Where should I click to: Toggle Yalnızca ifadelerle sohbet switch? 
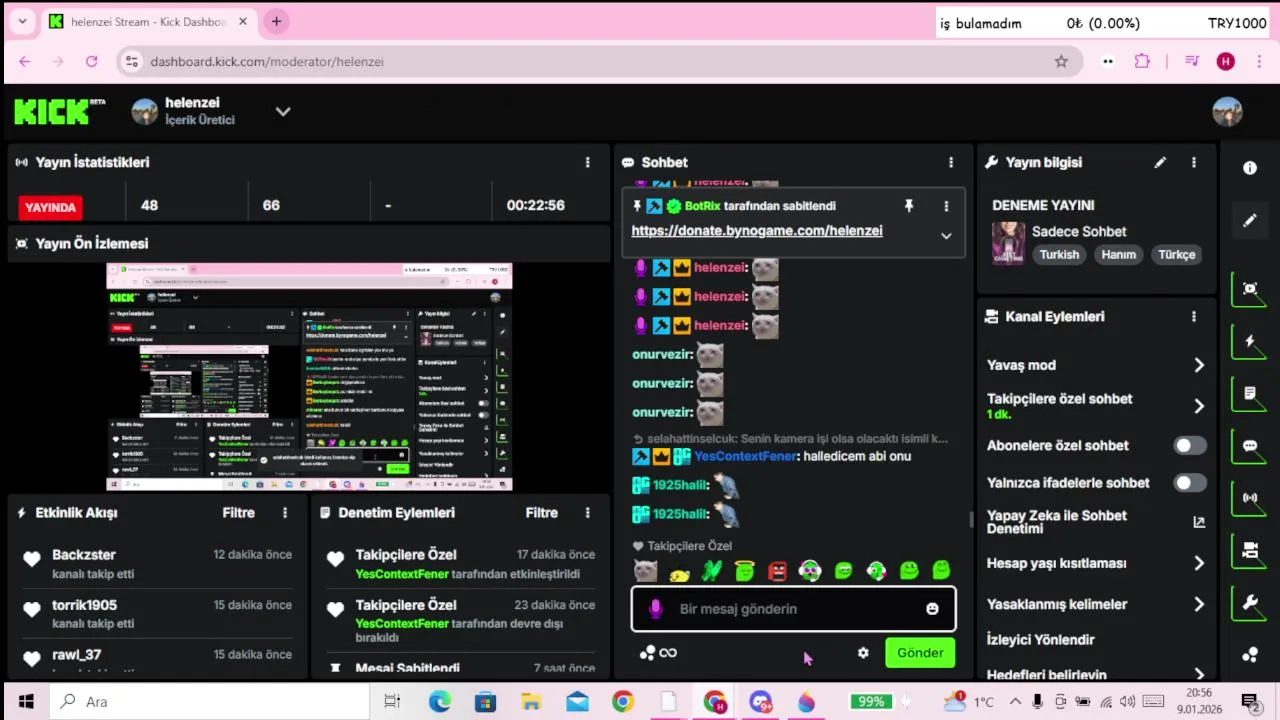tap(1190, 483)
